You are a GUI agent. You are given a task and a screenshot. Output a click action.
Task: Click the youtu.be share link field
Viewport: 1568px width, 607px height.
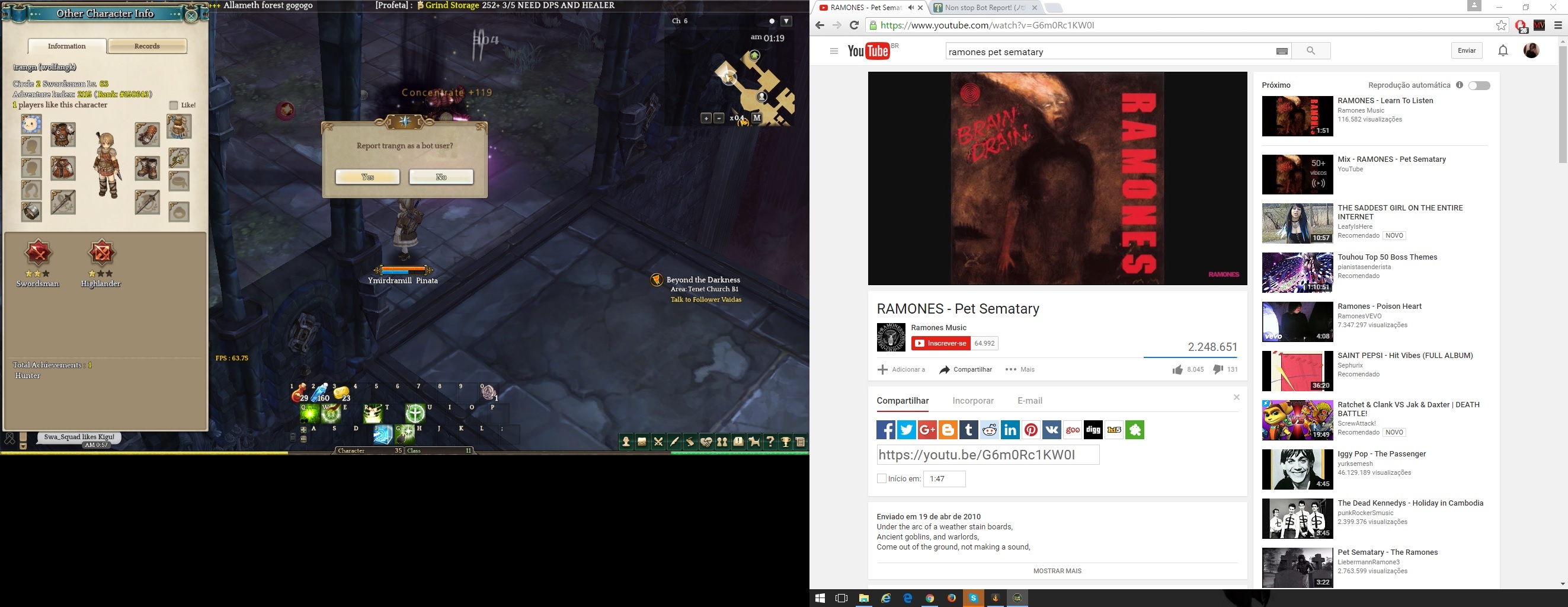(x=987, y=455)
